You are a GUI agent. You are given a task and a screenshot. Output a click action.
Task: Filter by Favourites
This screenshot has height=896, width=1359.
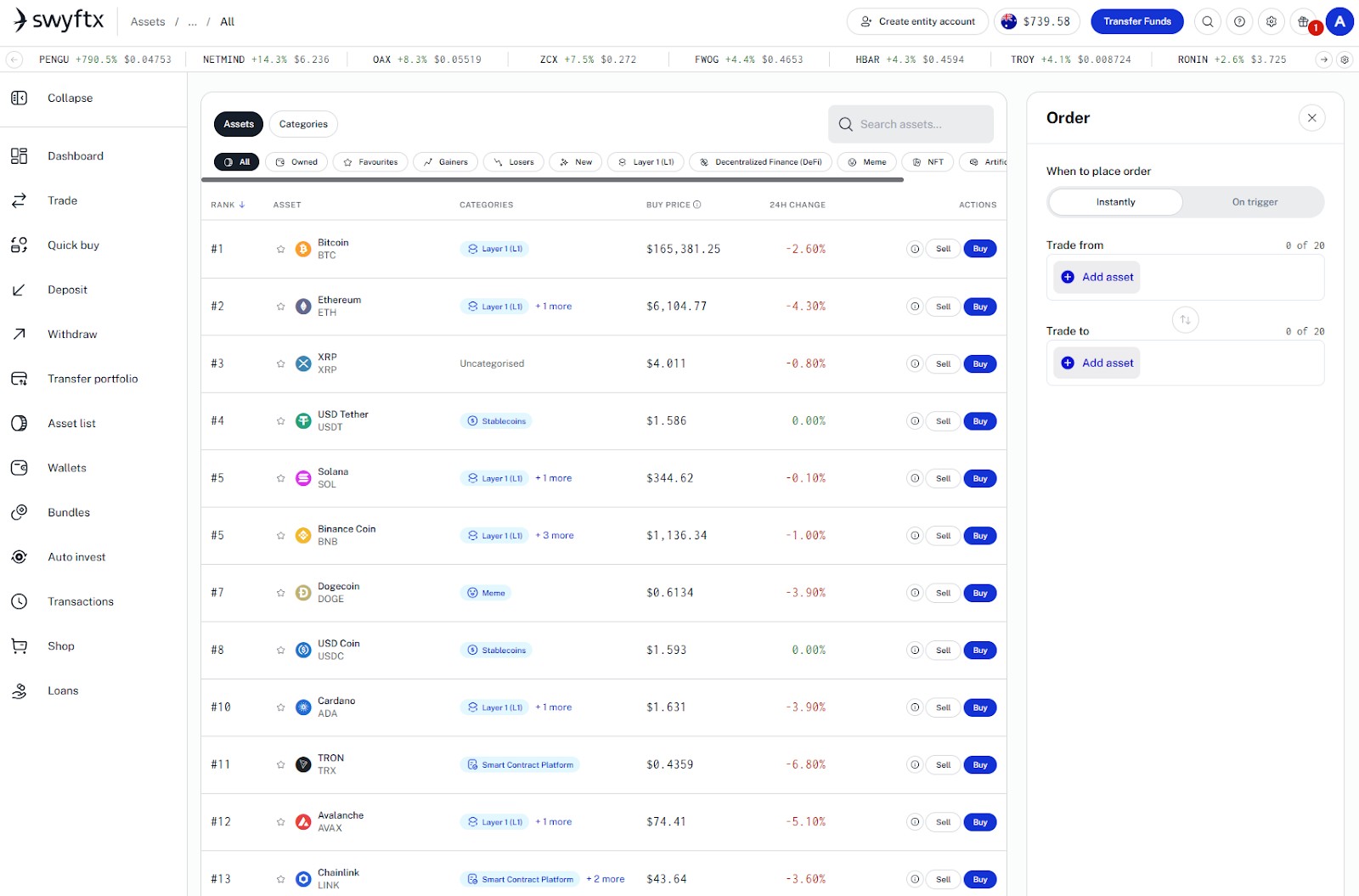[370, 162]
